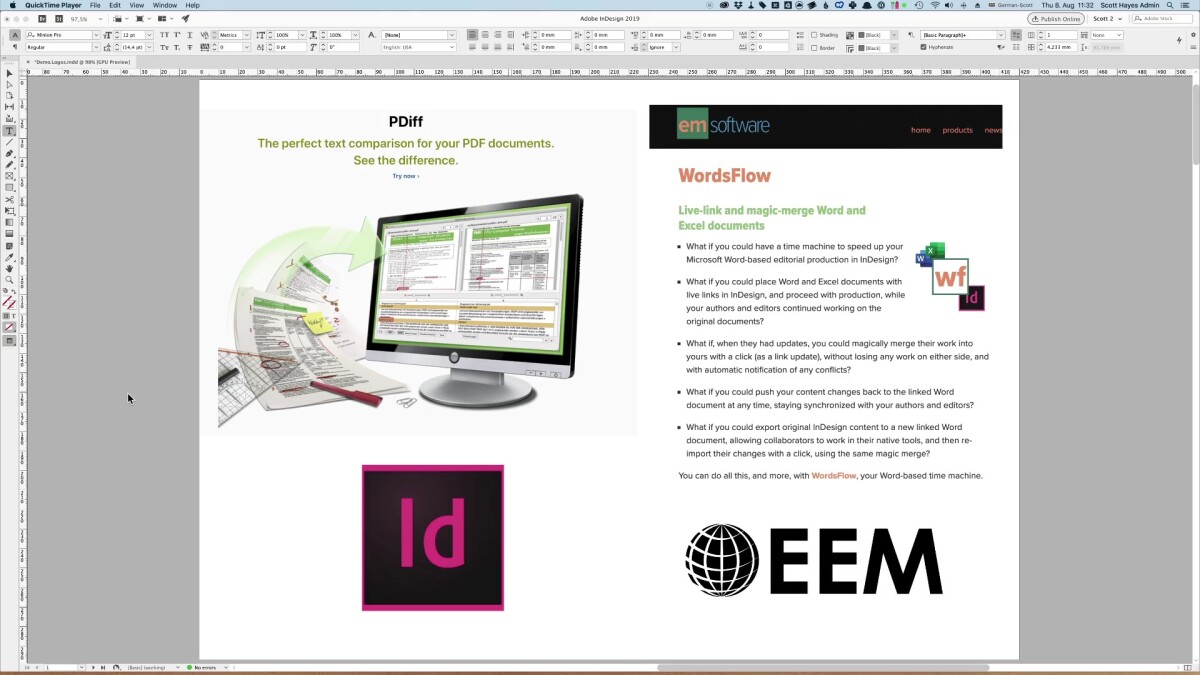The image size is (1200, 675).
Task: Select the Free Transform tool
Action: pos(10,211)
